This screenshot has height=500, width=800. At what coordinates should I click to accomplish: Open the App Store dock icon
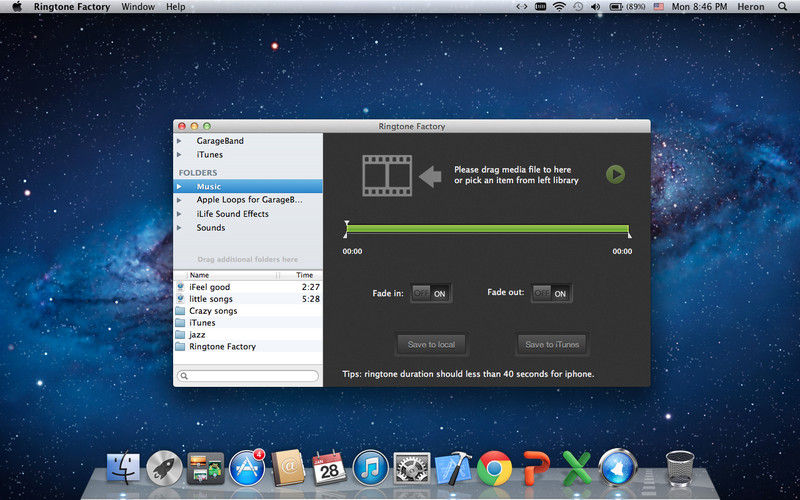246,467
